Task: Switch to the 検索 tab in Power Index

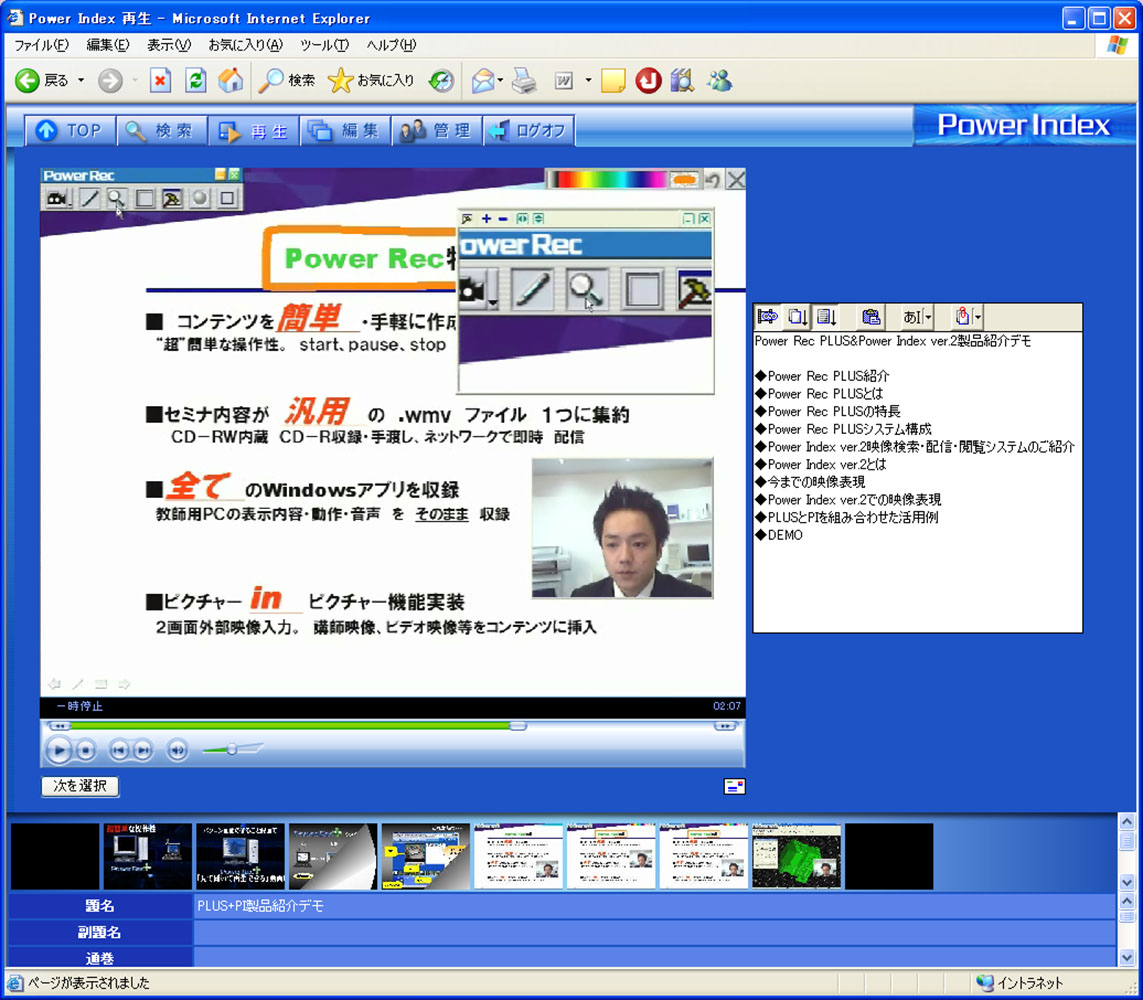Action: (161, 130)
